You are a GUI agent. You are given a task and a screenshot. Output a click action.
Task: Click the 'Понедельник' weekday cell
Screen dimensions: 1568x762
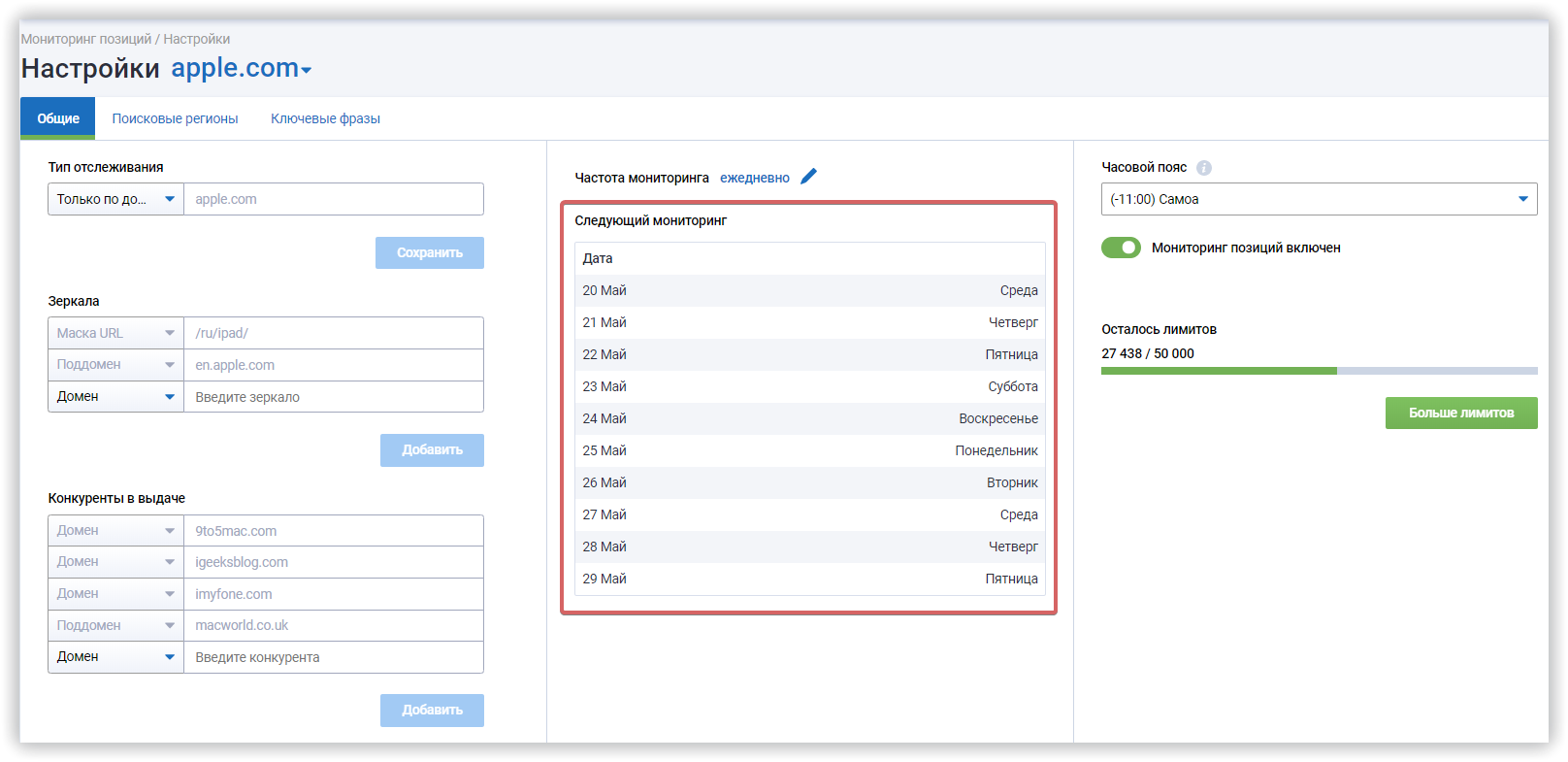[996, 450]
